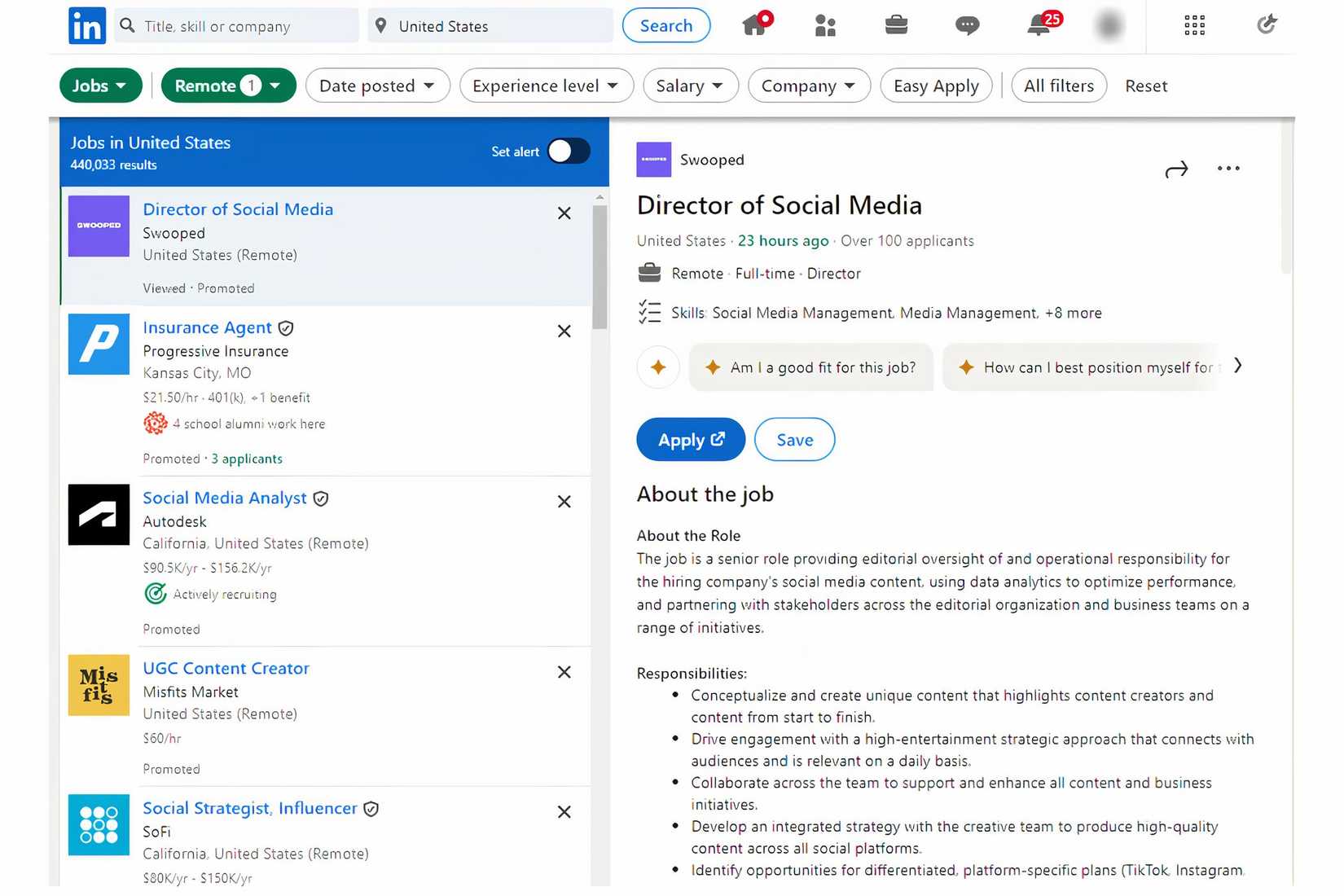
Task: Dismiss the Social Media Analyst listing
Action: pyautogui.click(x=564, y=502)
